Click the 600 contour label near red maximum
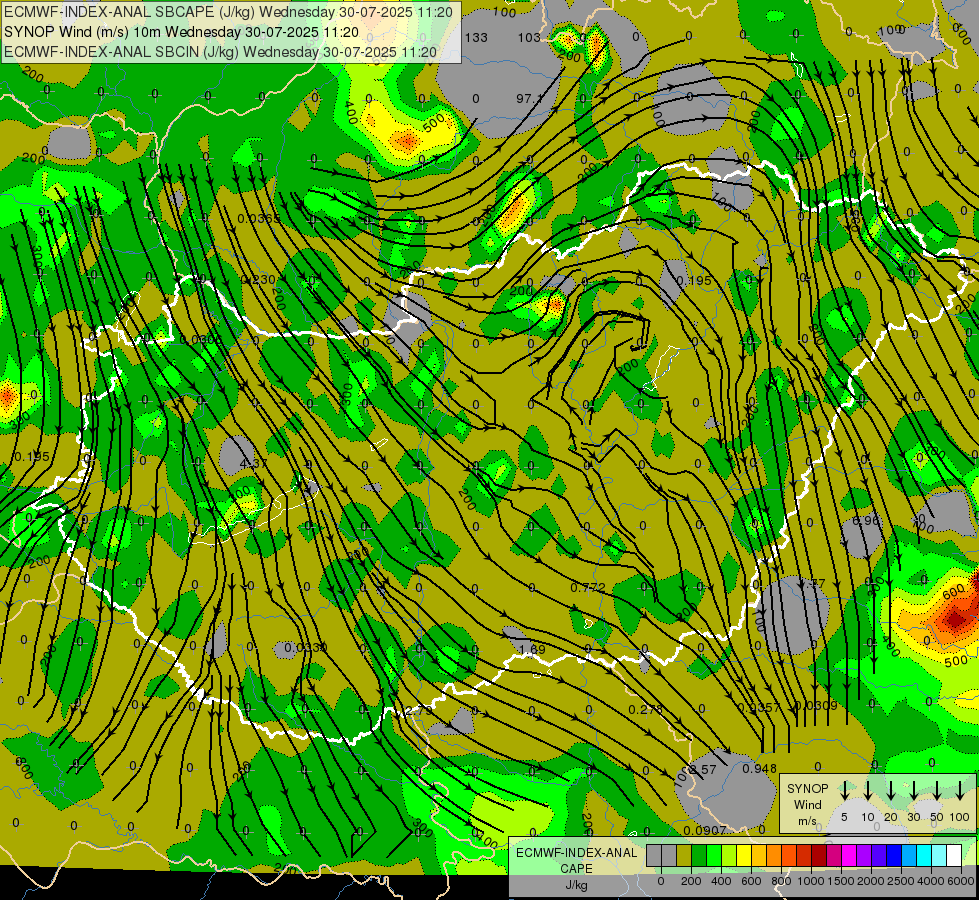 (954, 594)
